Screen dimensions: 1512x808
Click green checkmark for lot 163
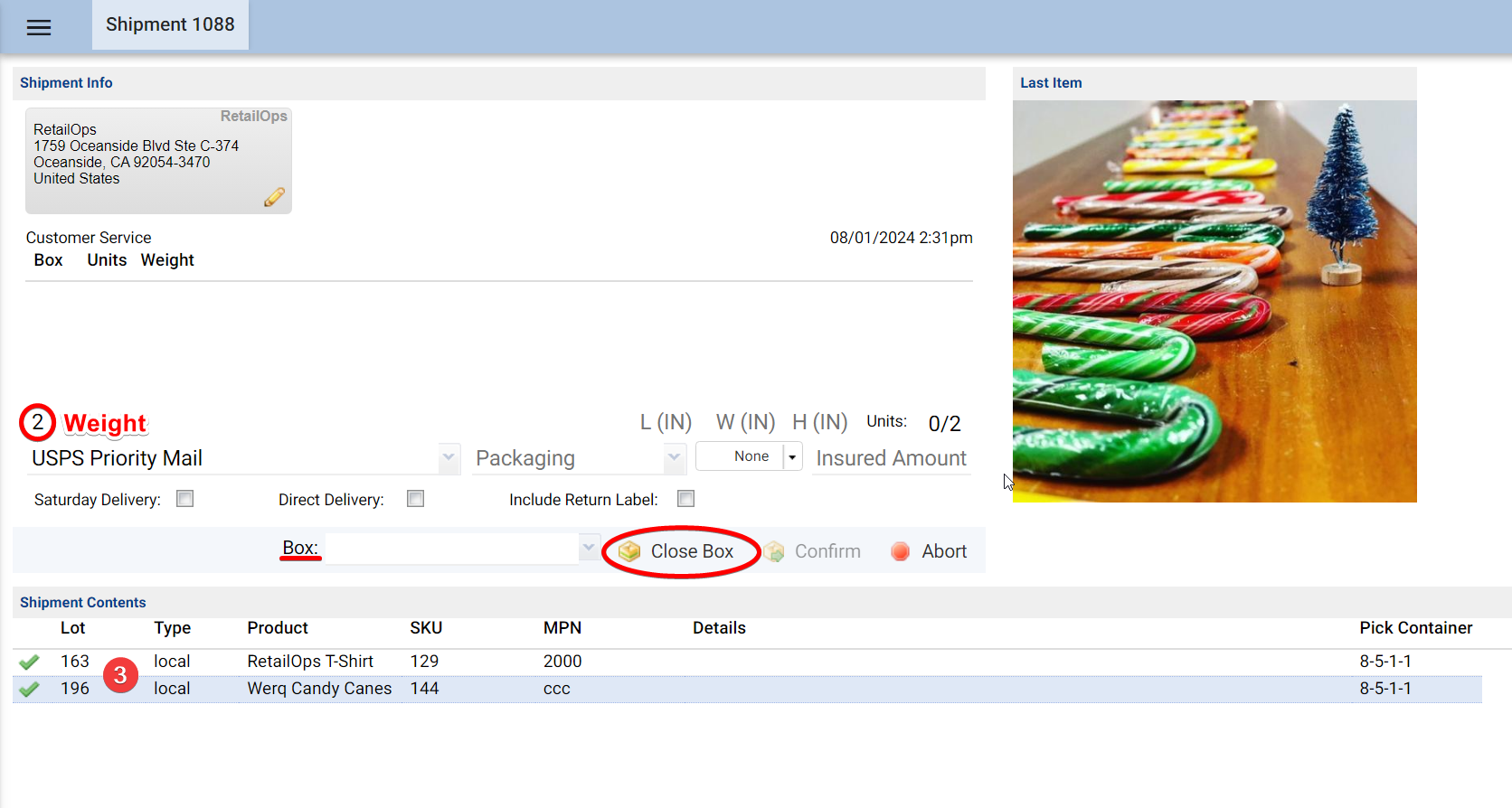click(29, 662)
